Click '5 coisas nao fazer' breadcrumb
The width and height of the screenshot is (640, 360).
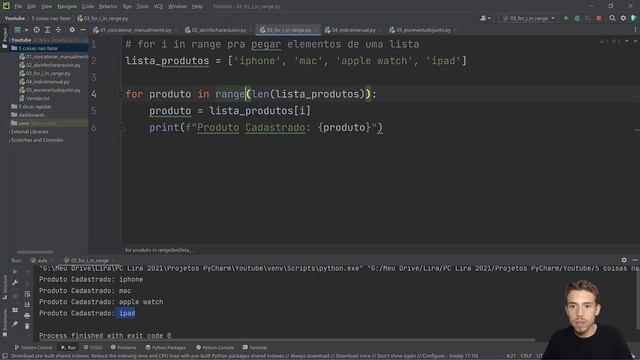[x=51, y=18]
